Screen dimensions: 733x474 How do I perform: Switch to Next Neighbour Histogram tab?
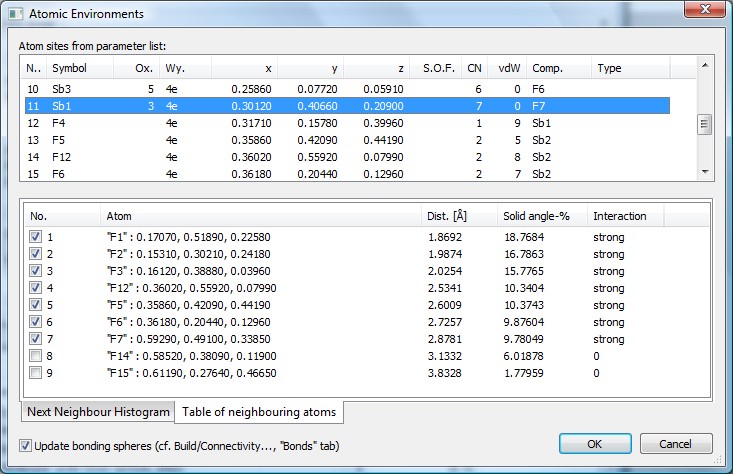[x=98, y=412]
